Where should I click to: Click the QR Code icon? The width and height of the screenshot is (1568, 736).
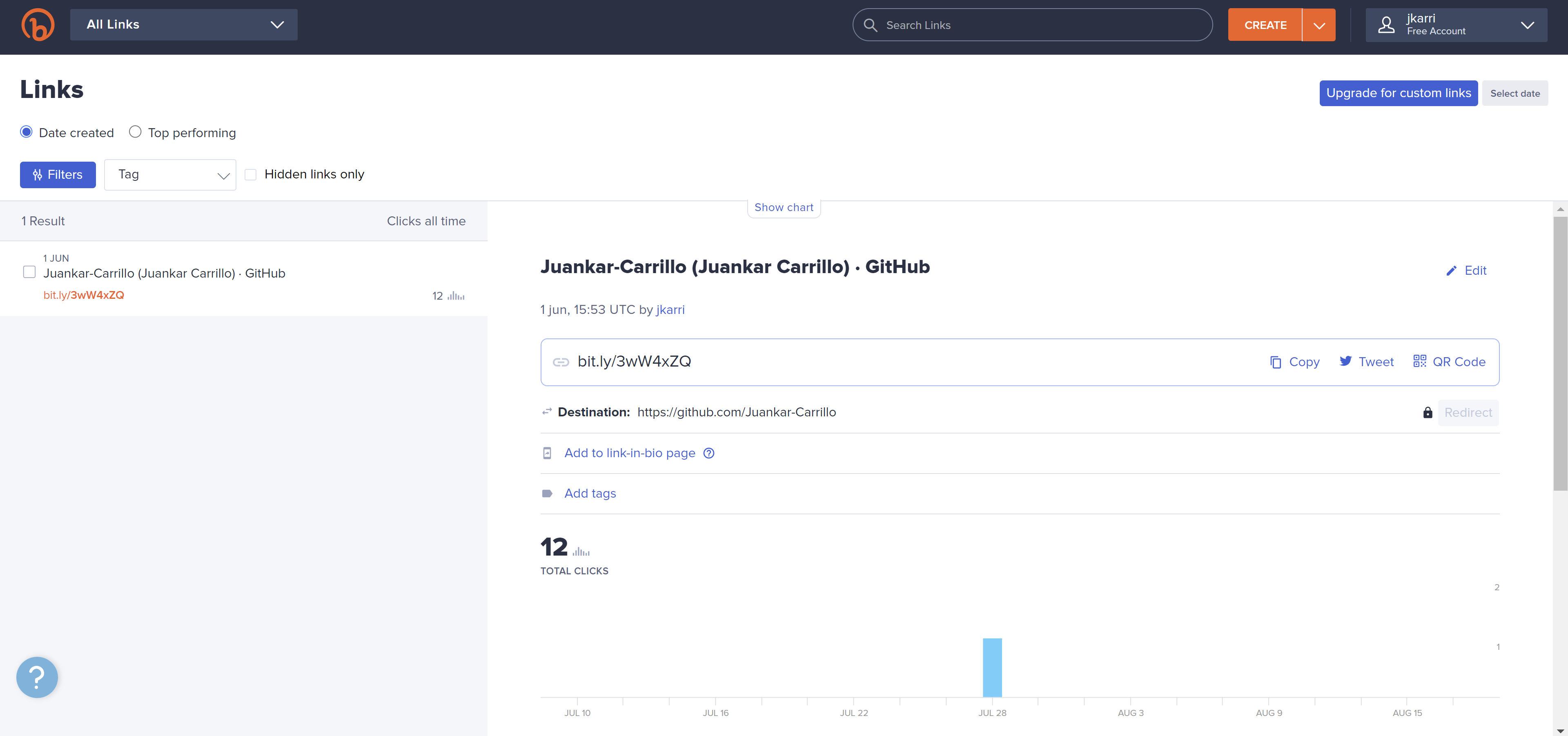[1419, 361]
